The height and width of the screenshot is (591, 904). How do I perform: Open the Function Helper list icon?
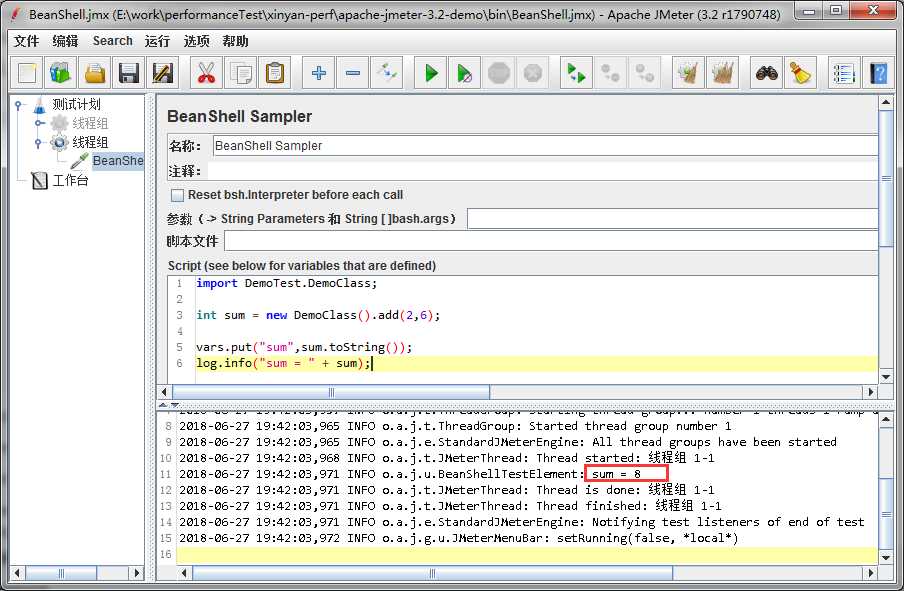point(844,73)
